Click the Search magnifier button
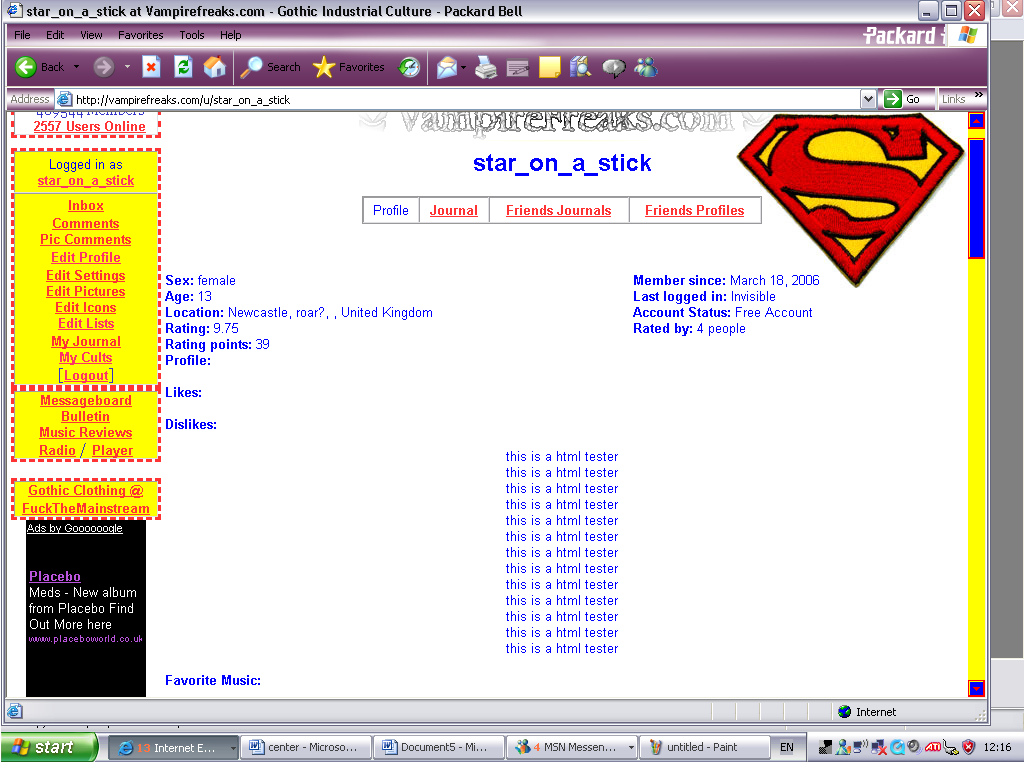Screen dimensions: 1024x768 pyautogui.click(x=270, y=67)
